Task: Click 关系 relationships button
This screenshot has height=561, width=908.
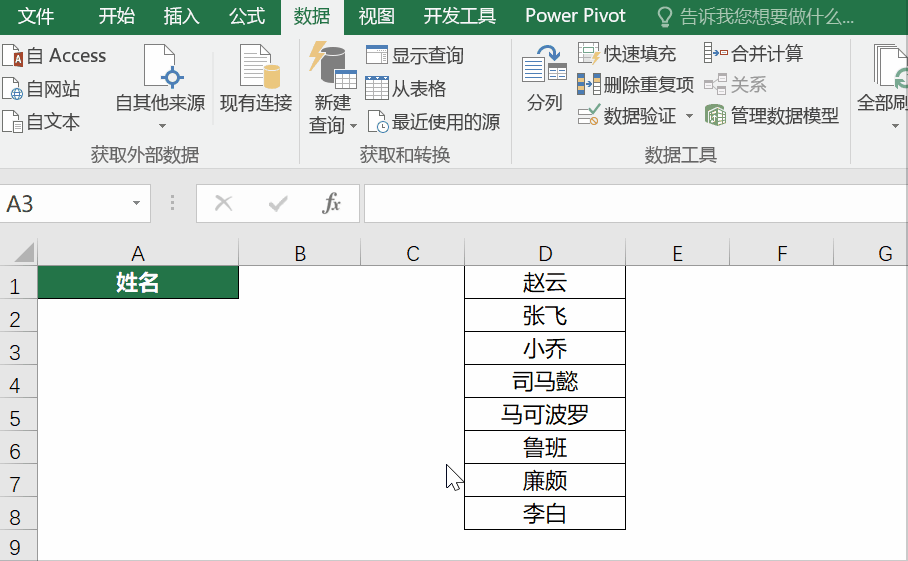Action: click(735, 85)
